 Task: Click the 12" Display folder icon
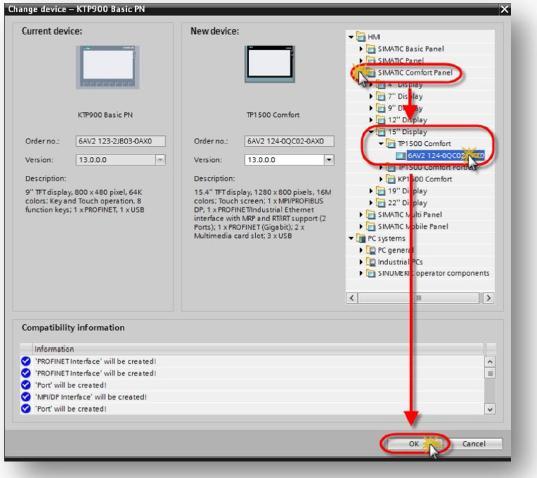click(x=381, y=120)
